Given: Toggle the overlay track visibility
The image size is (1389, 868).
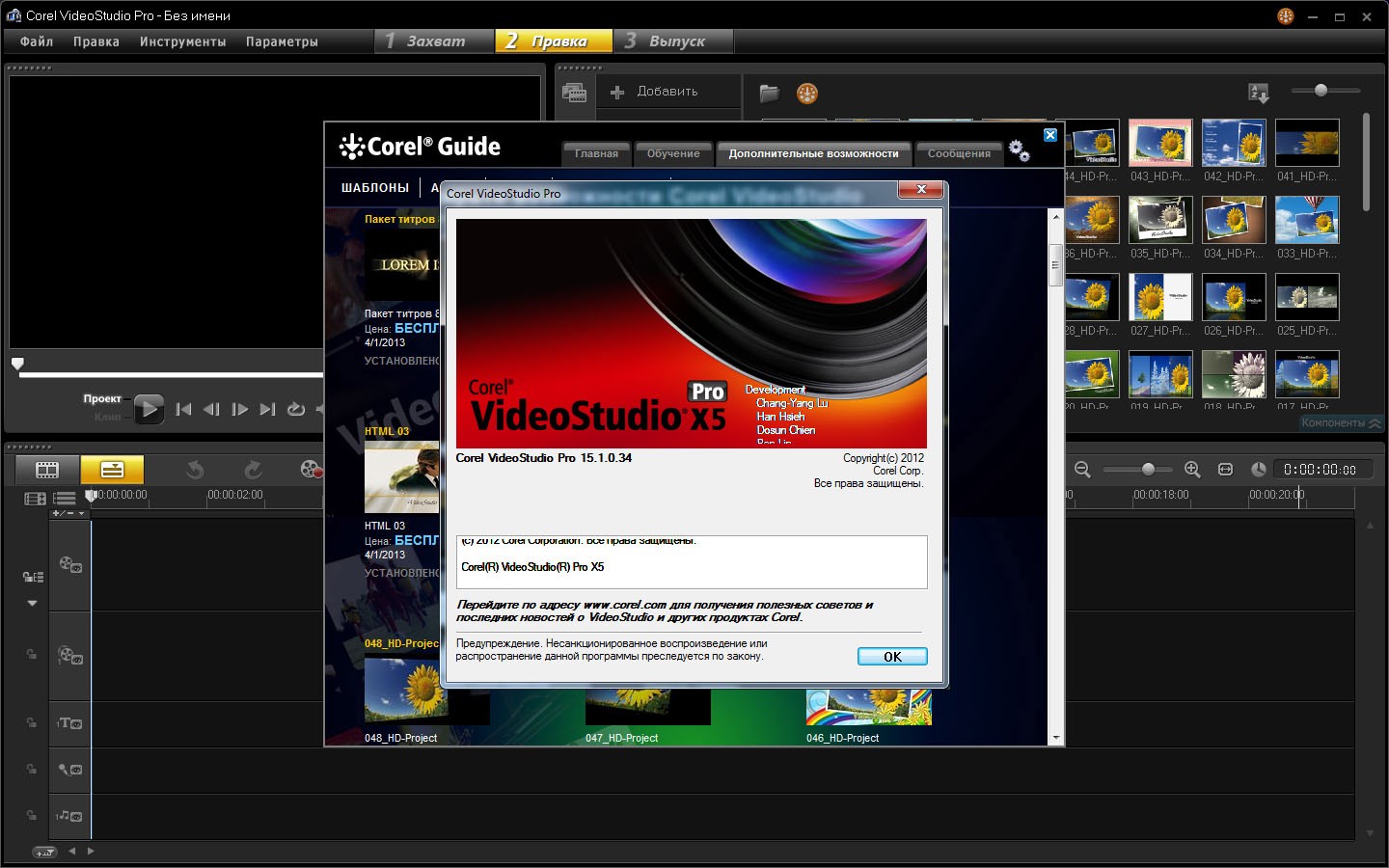Looking at the screenshot, I should [70, 656].
